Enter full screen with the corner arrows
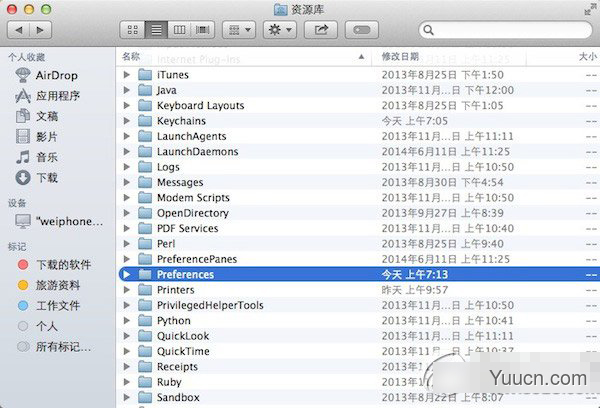The height and width of the screenshot is (408, 600). (588, 10)
